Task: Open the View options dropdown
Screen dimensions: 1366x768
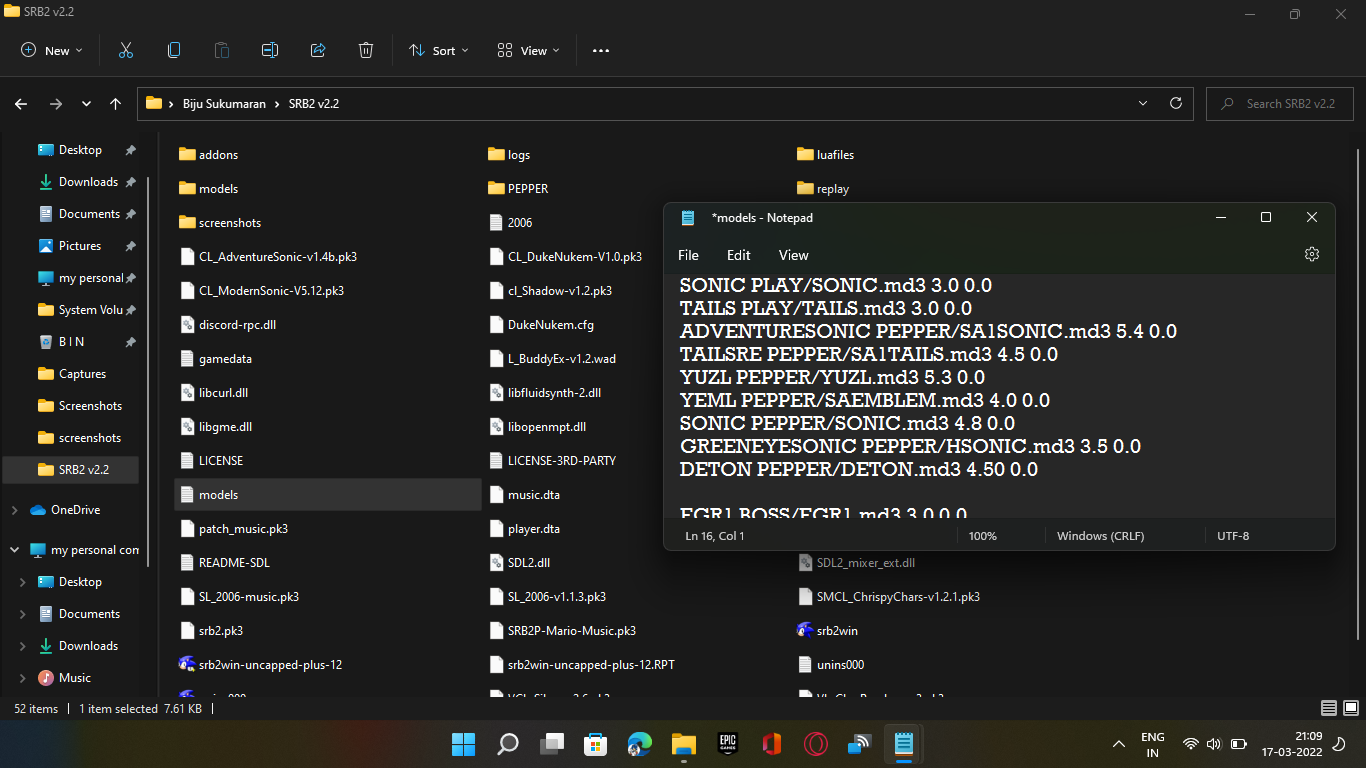Action: coord(529,50)
